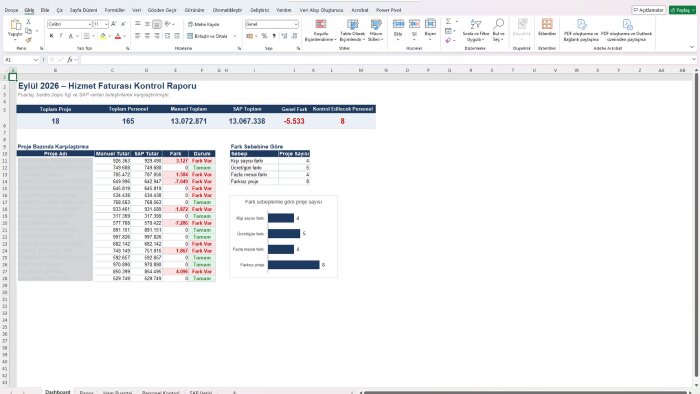The image size is (700, 394).
Task: Click the Metni Kaydır wrap text button
Action: point(203,24)
